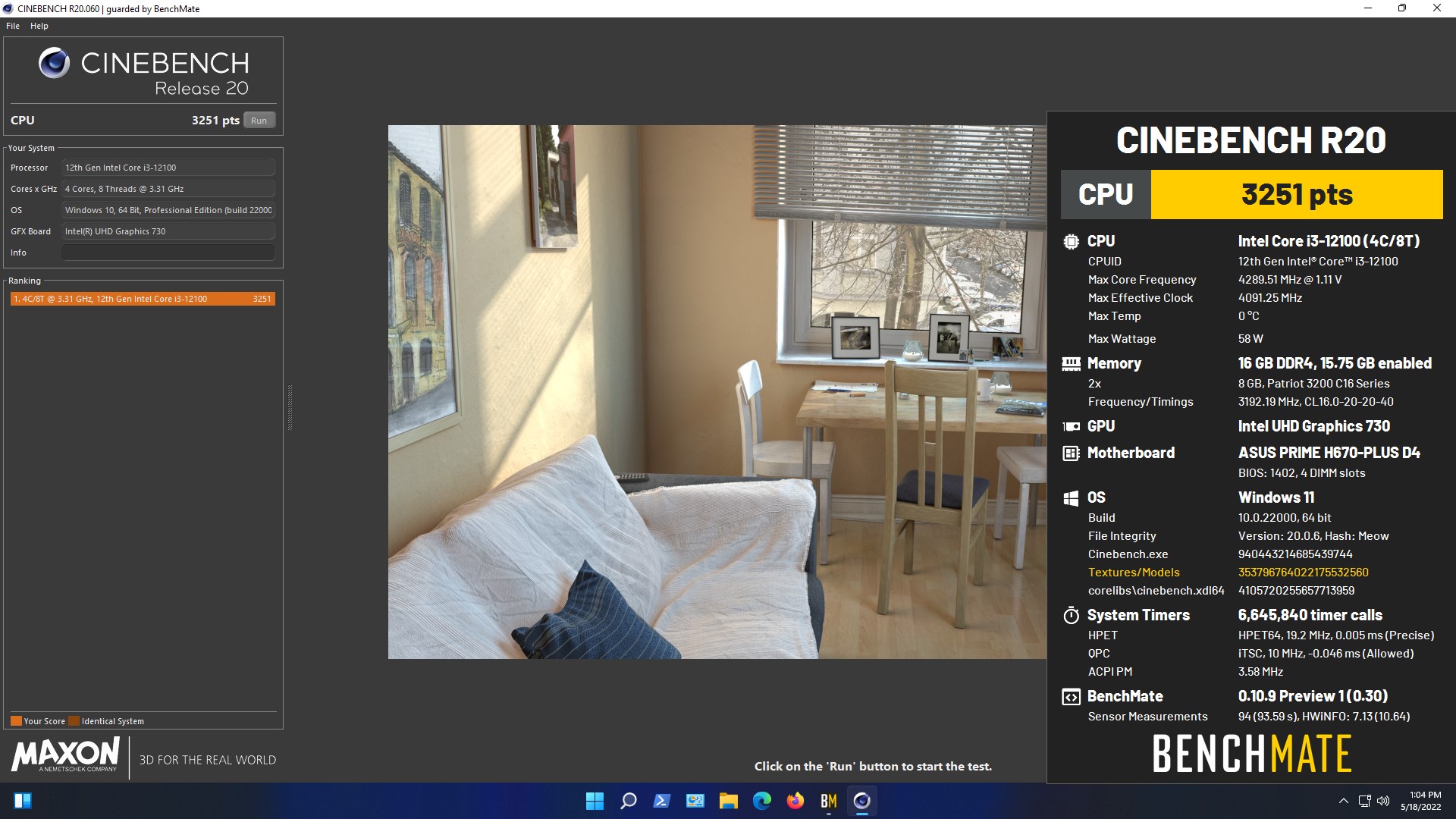Image resolution: width=1456 pixels, height=819 pixels.
Task: Show hidden tray icons chevron
Action: pyautogui.click(x=1343, y=801)
